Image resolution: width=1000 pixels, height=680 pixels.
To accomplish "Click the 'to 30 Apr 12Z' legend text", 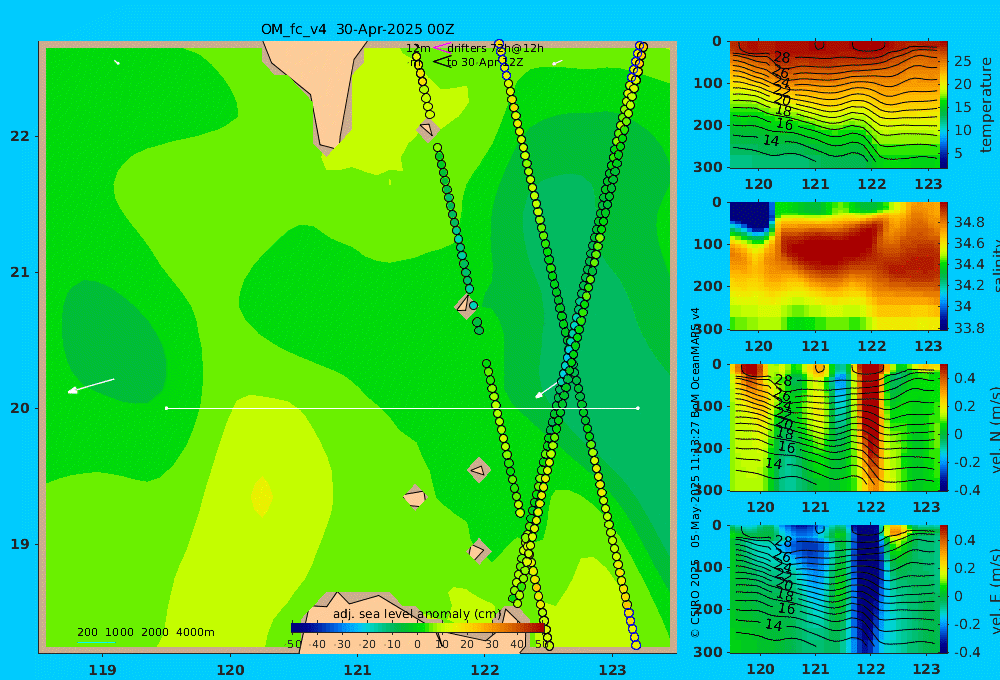I will [x=485, y=63].
